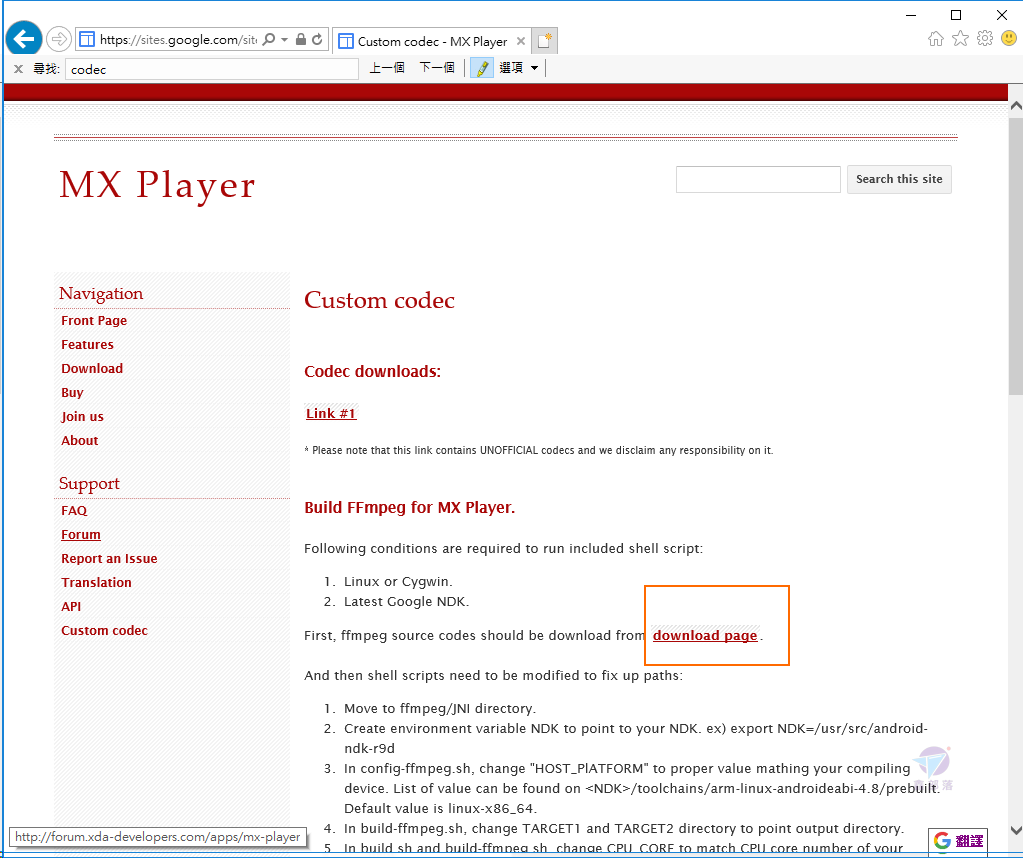Click the 'Report an Issue' link
Image resolution: width=1023 pixels, height=858 pixels.
tap(109, 559)
